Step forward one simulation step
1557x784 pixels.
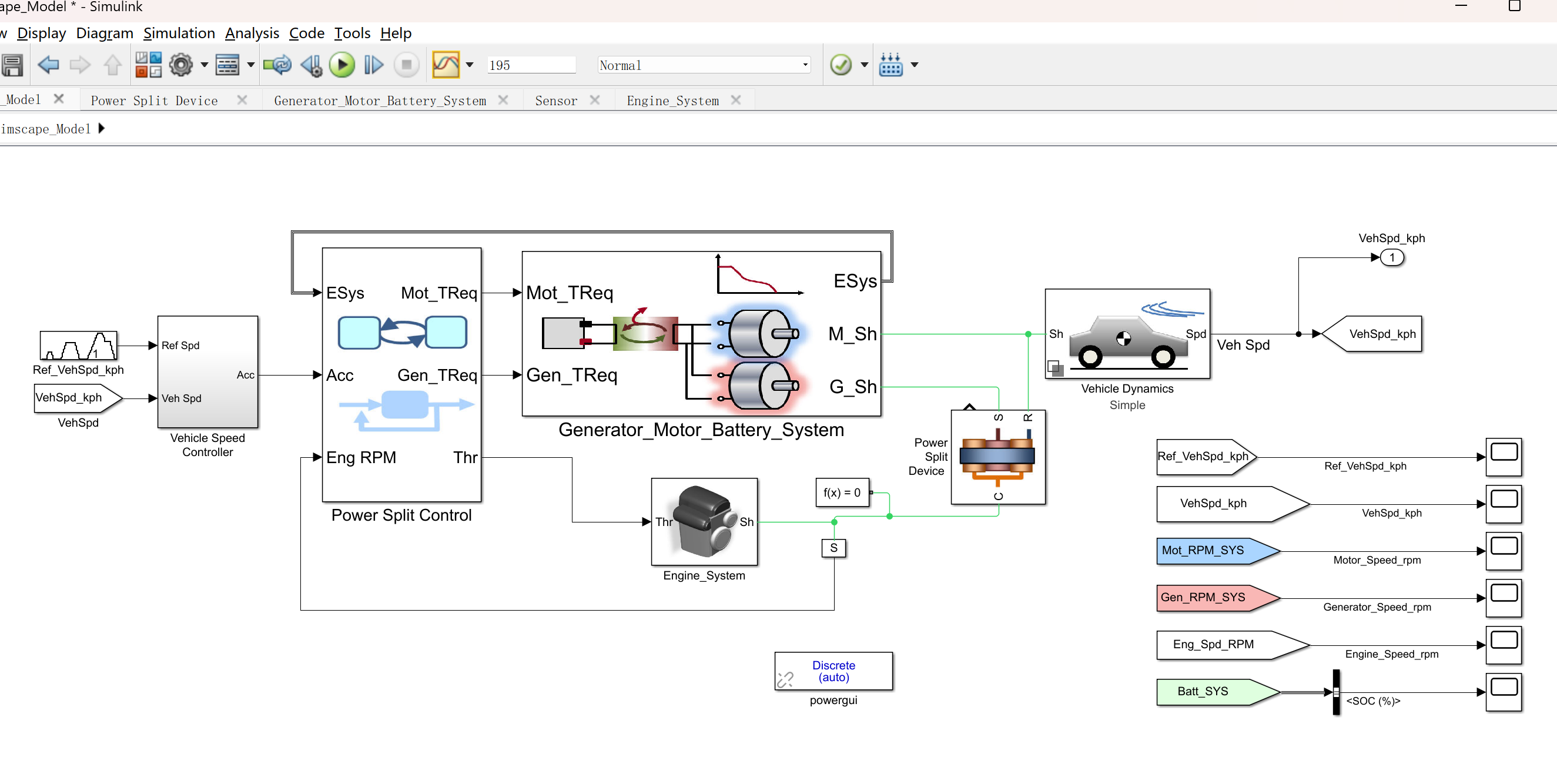[x=373, y=65]
